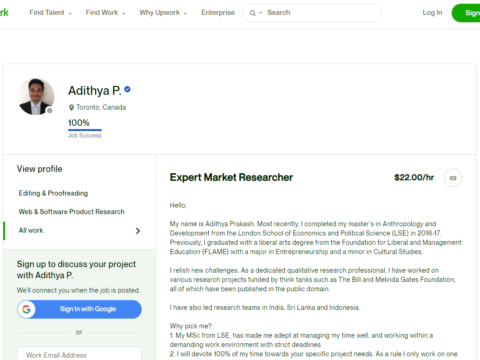Screen dimensions: 480x360
Task: Click the Google logo on the sign-in button
Action: click(26, 309)
